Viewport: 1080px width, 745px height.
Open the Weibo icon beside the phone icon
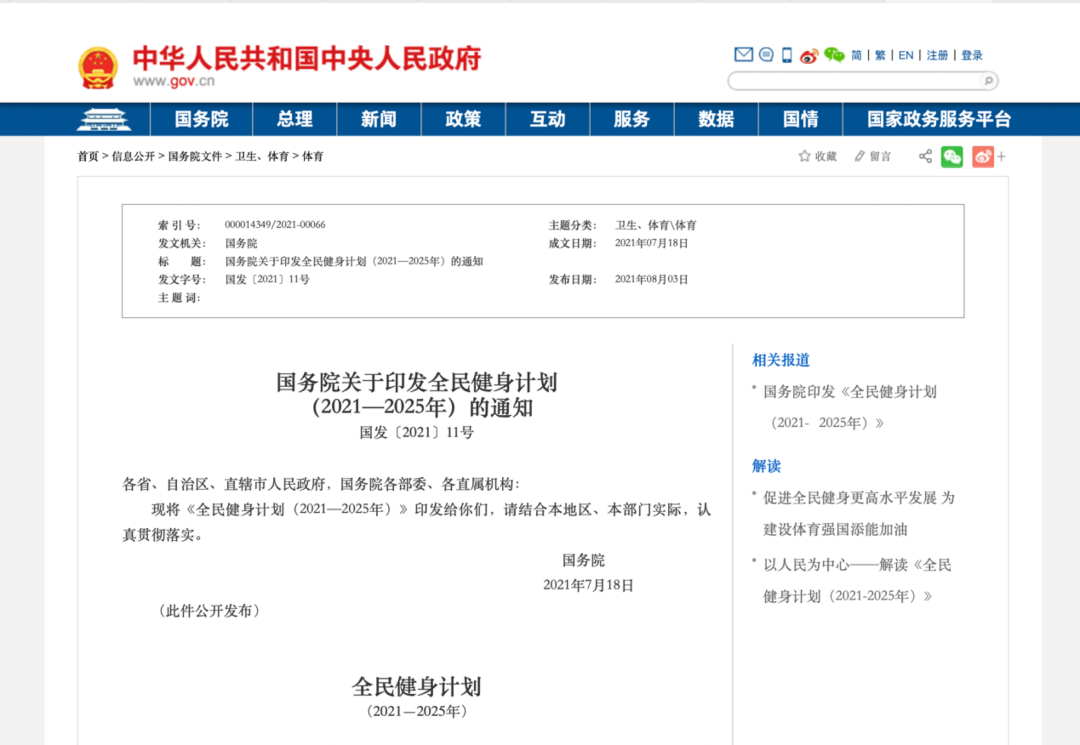pyautogui.click(x=809, y=56)
